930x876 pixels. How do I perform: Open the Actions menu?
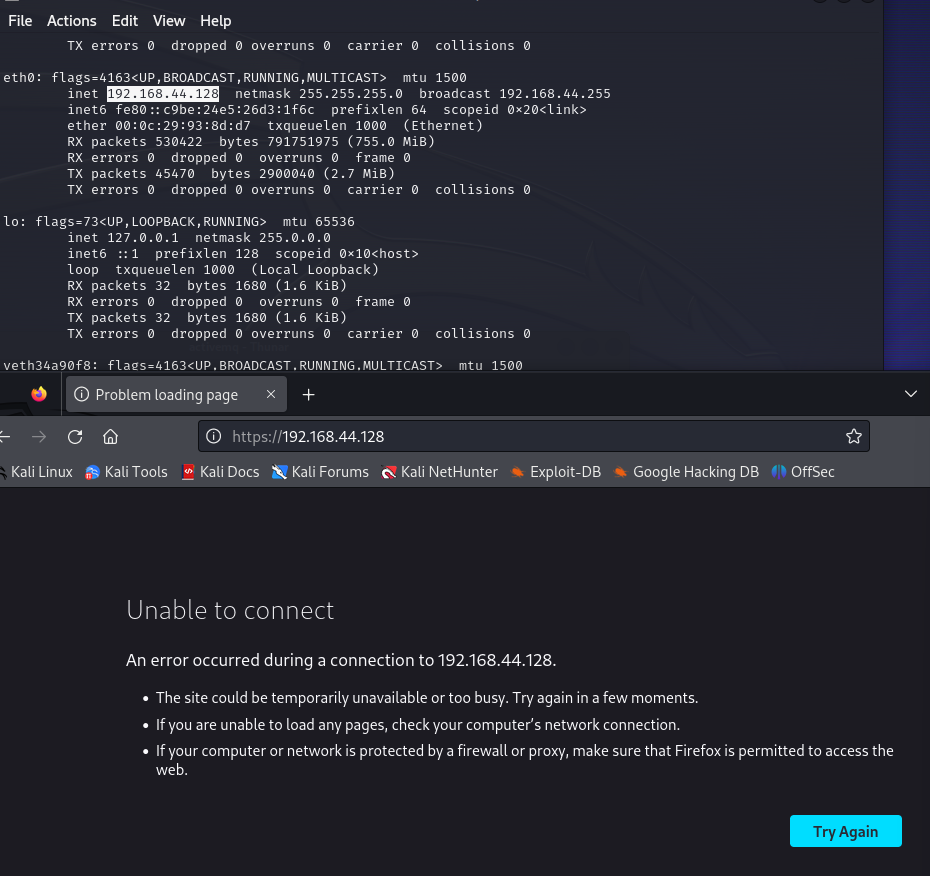point(71,20)
